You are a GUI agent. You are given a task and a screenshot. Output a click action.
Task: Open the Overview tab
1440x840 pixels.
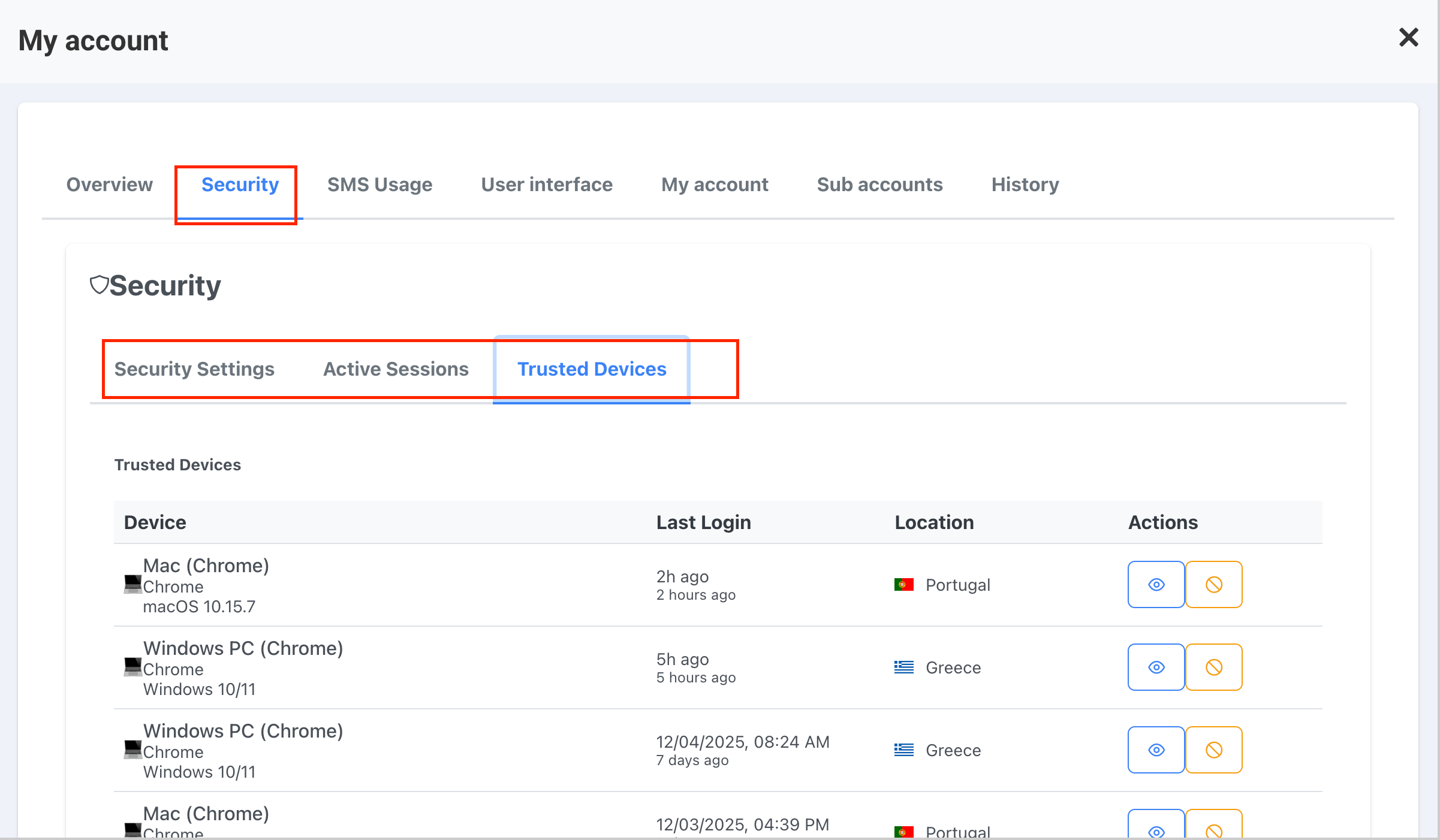110,185
